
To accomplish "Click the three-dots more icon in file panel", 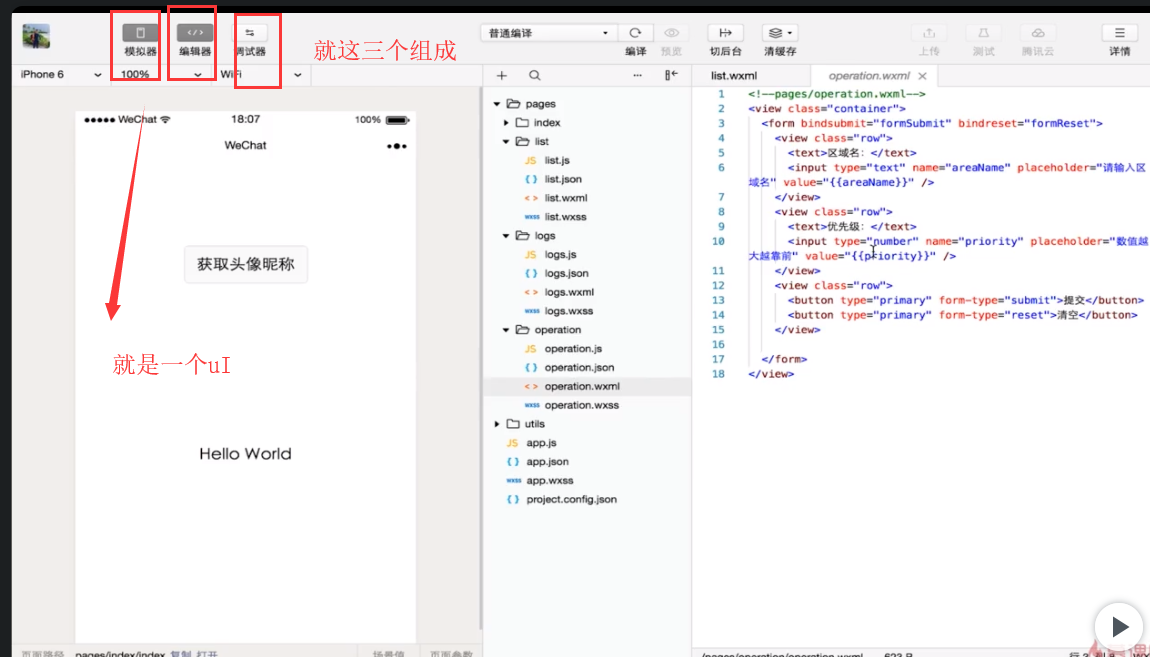I will coord(637,75).
